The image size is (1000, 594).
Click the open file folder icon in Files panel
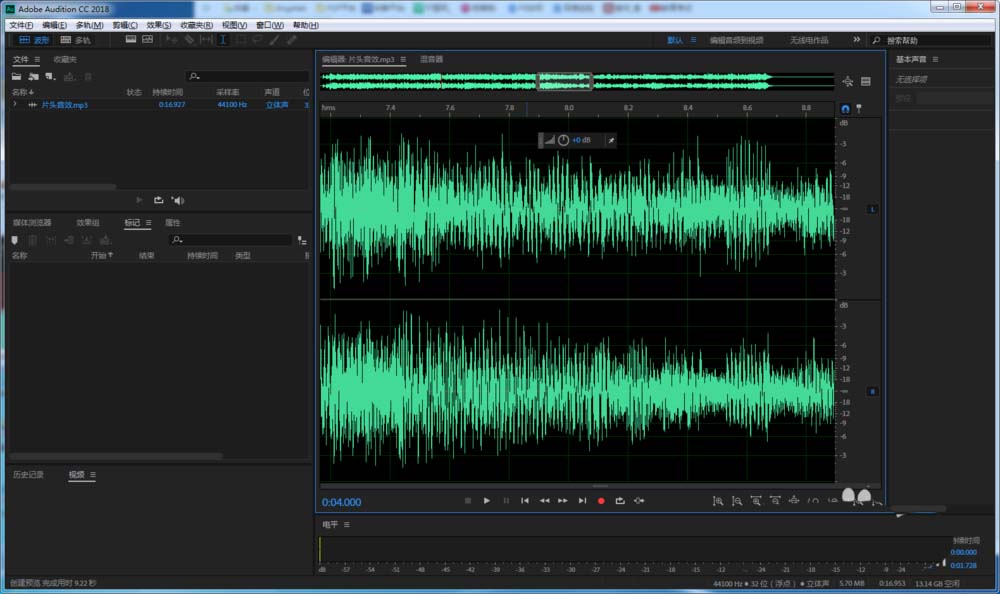click(17, 76)
